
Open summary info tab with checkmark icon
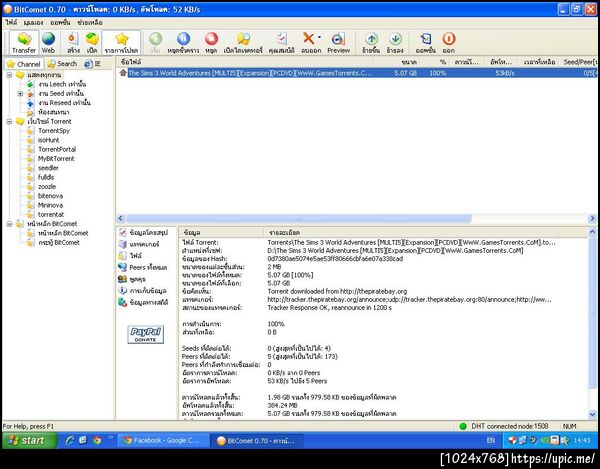[x=144, y=233]
